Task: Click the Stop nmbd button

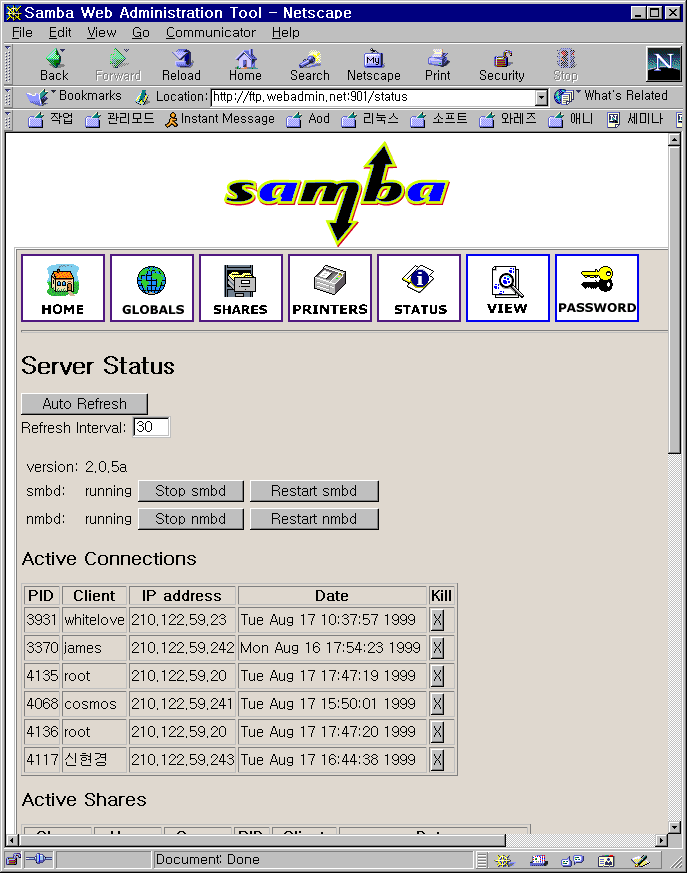Action: point(191,519)
